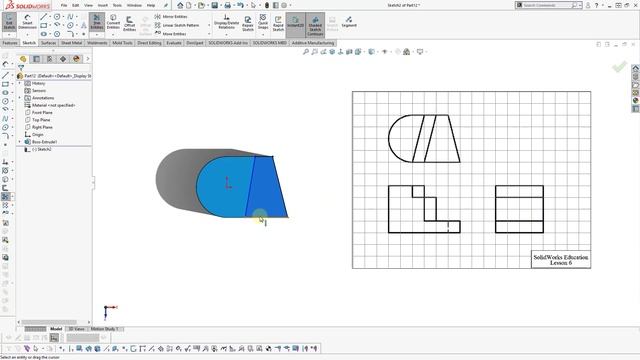This screenshot has width=640, height=360.
Task: Open the dropdown under Smart Dimension
Action: pos(27,35)
